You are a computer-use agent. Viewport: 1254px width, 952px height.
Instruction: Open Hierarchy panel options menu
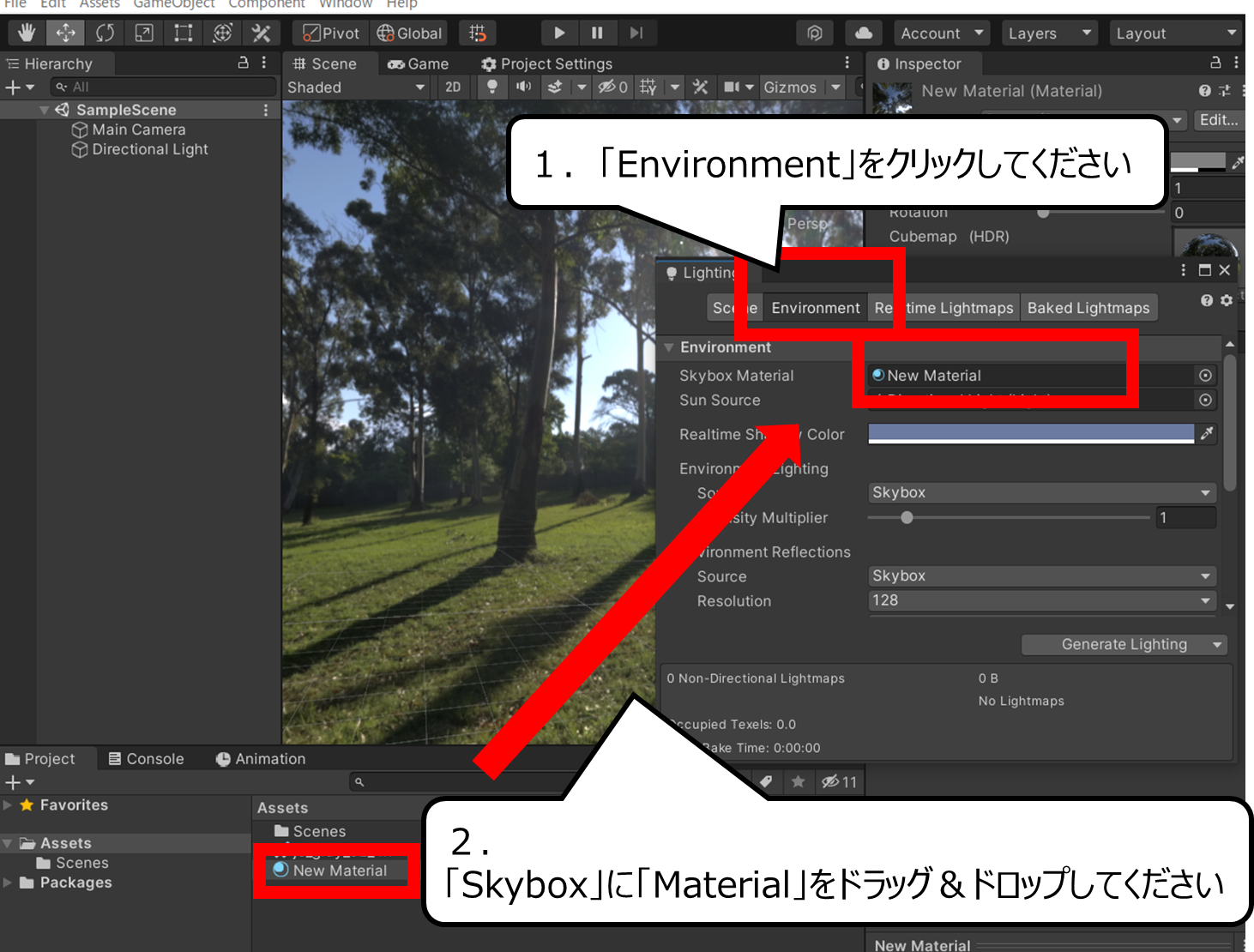[x=264, y=63]
